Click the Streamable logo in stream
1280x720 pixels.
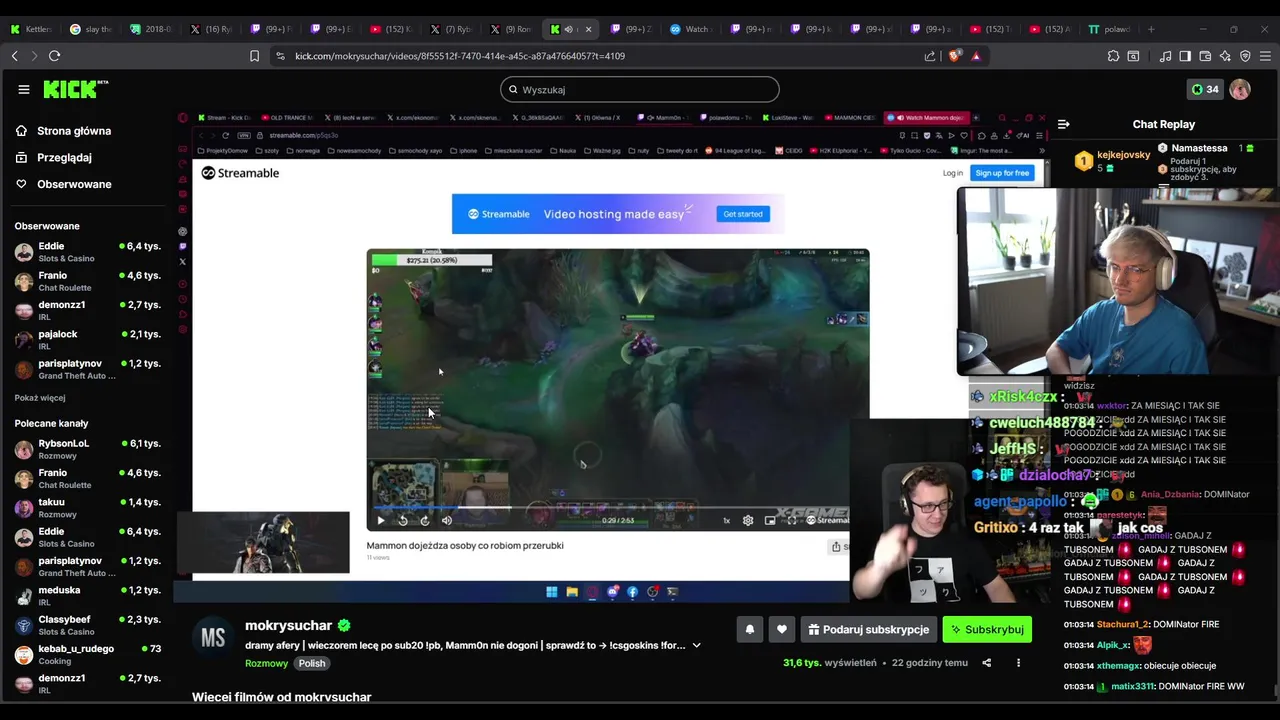241,173
